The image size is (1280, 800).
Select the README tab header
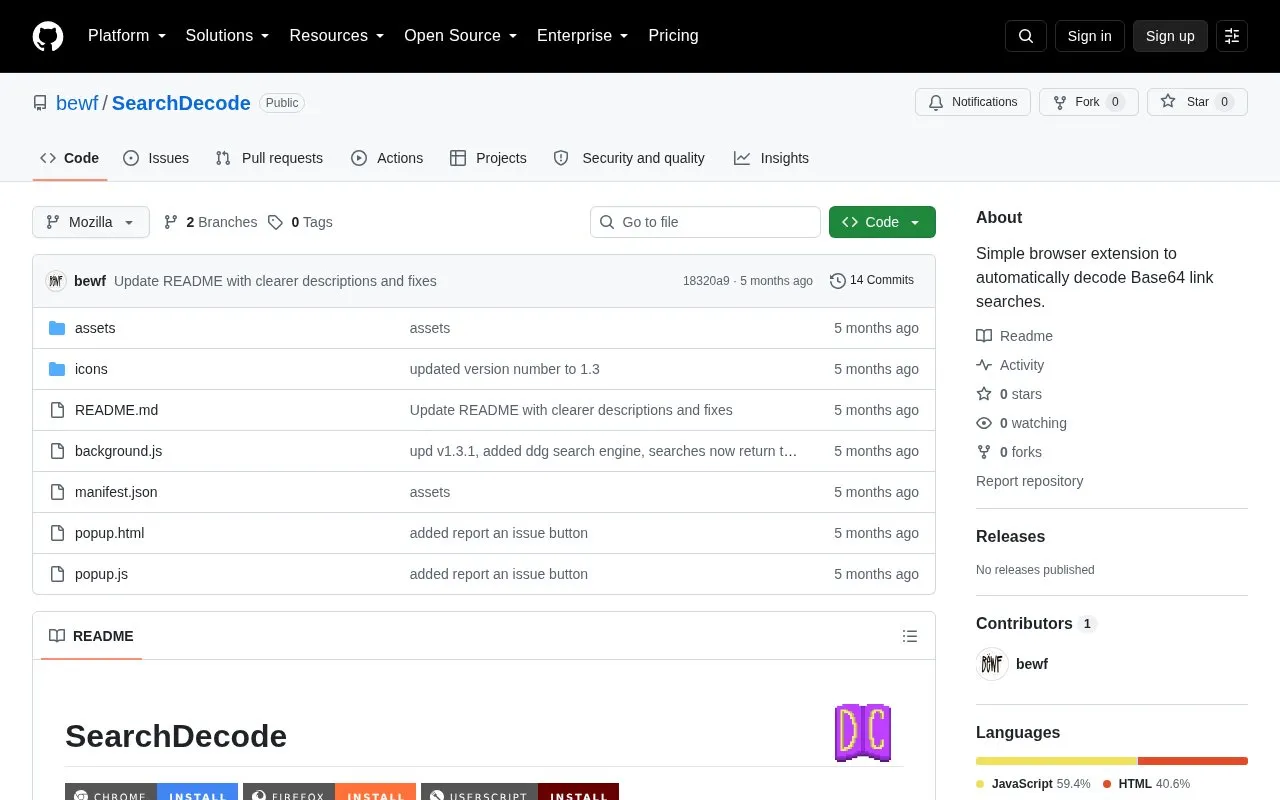pyautogui.click(x=91, y=636)
